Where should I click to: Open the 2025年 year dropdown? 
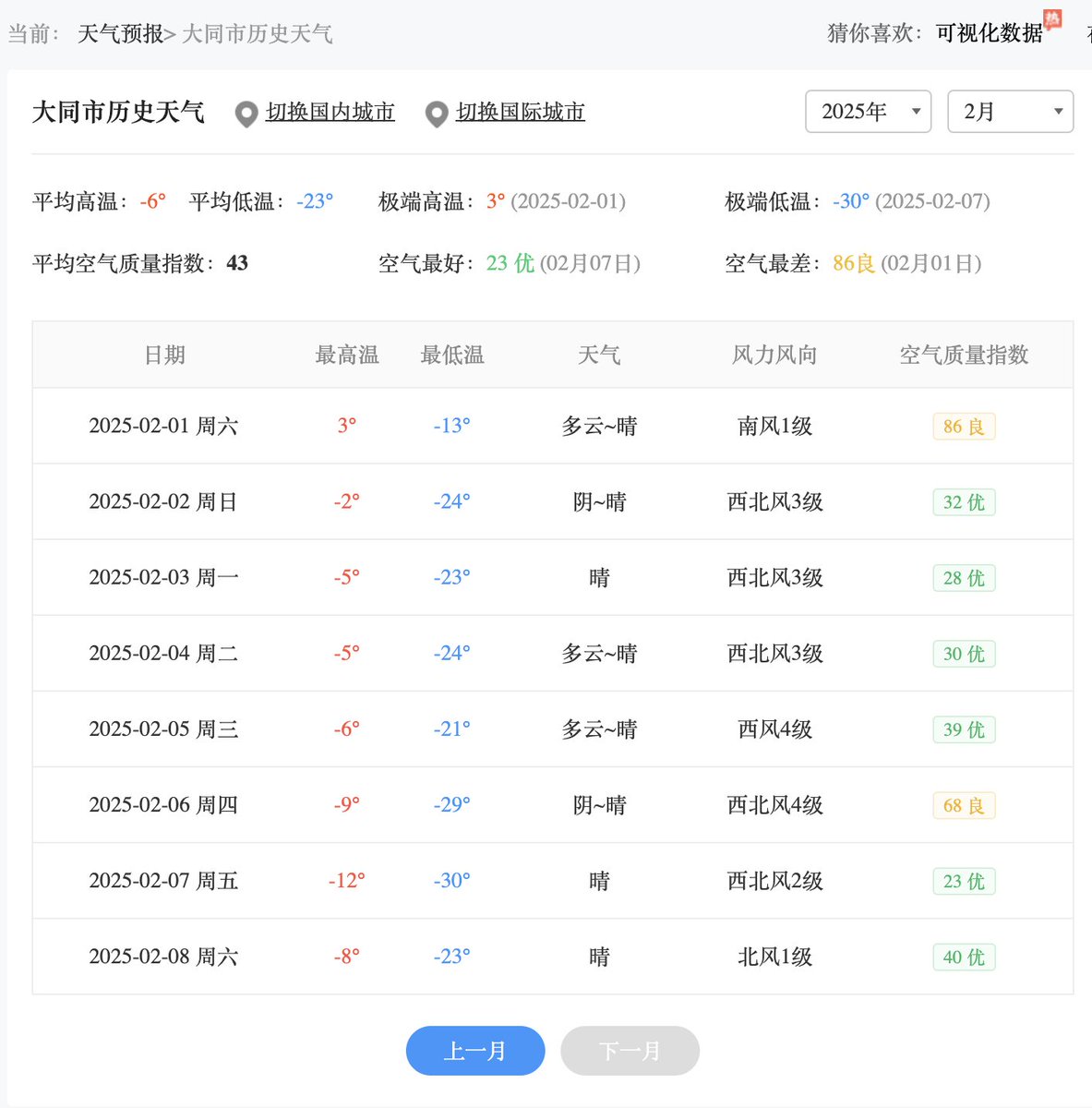coord(869,112)
